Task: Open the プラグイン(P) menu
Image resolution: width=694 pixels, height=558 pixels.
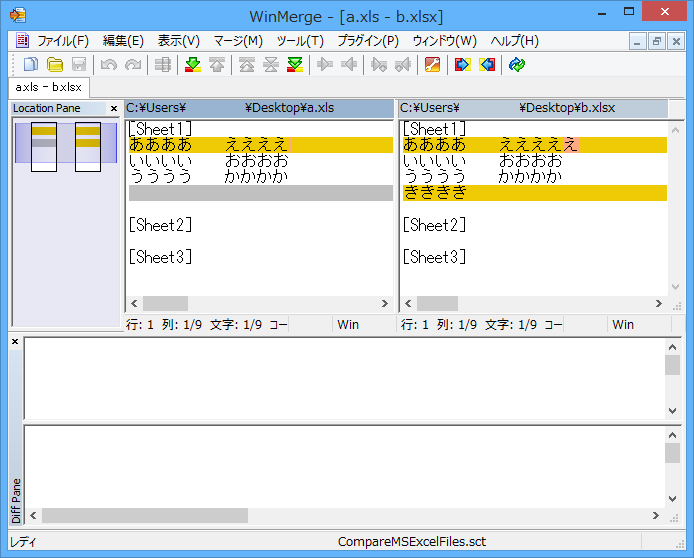Action: tap(367, 41)
